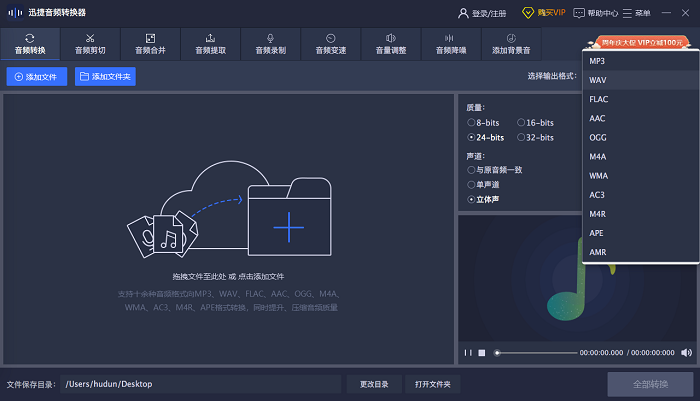Screen dimensions: 700x401
Task: Open the 音频降噪 noise reduction tool
Action: pyautogui.click(x=450, y=43)
